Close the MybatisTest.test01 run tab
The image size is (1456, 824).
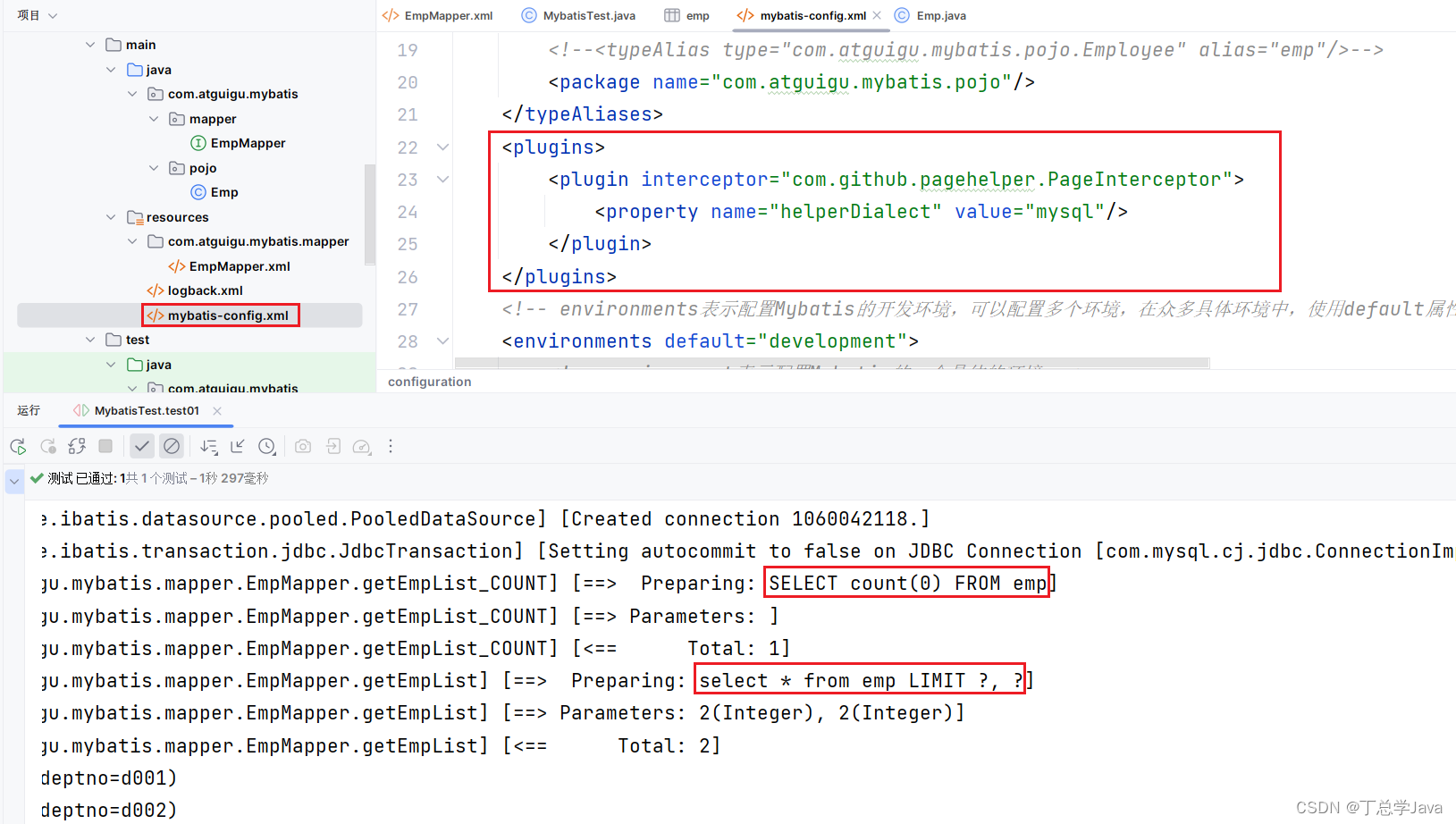point(217,411)
